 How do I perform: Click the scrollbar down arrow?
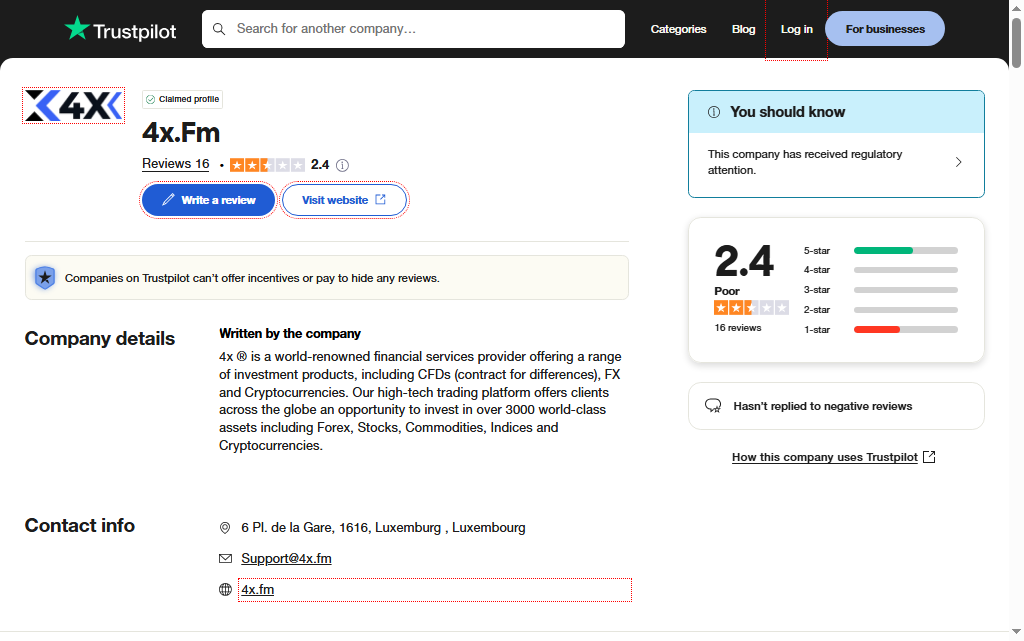[x=1016, y=632]
